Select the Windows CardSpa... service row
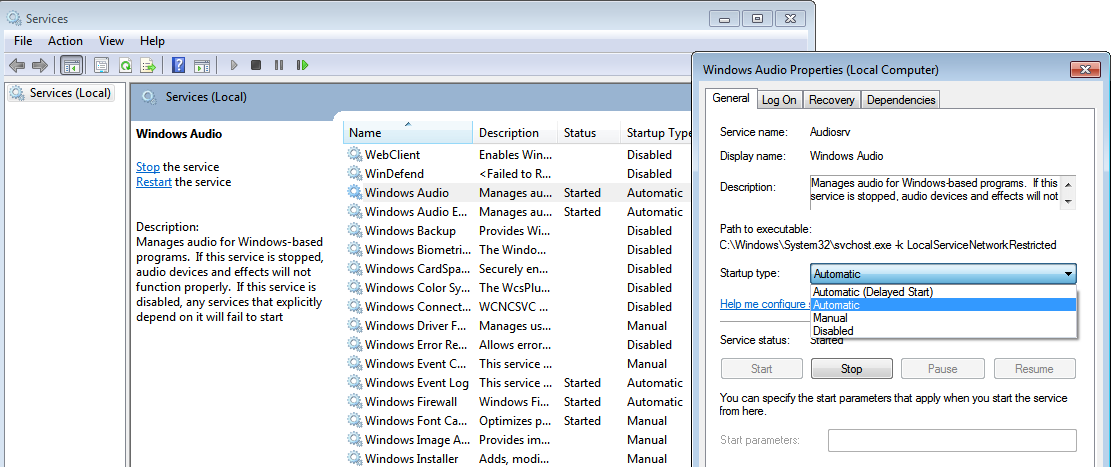Image resolution: width=1118 pixels, height=467 pixels. click(x=518, y=269)
